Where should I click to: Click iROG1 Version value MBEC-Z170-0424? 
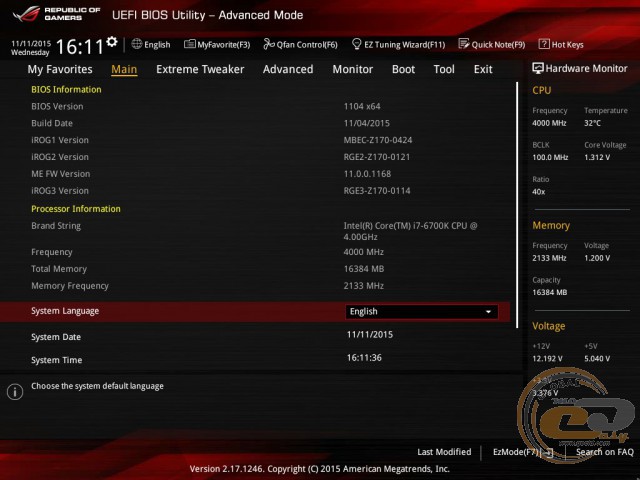(378, 140)
